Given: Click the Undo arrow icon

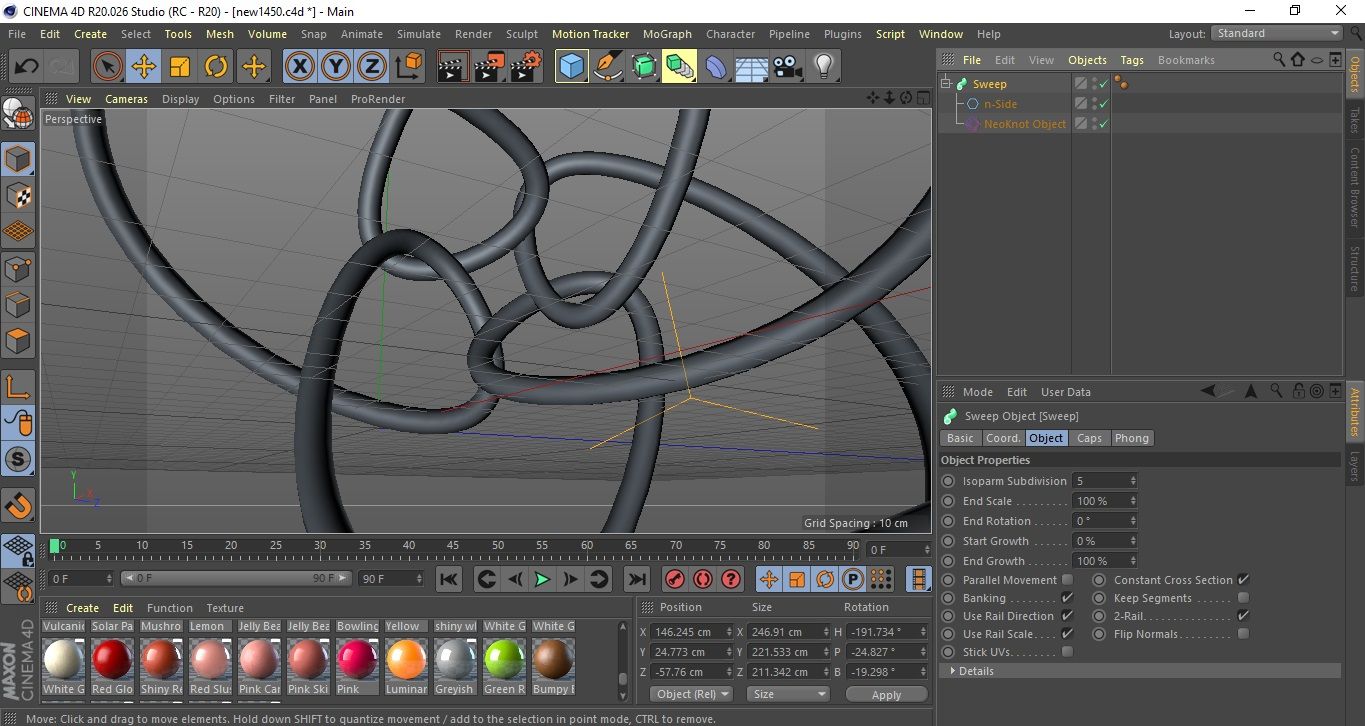Looking at the screenshot, I should point(27,67).
